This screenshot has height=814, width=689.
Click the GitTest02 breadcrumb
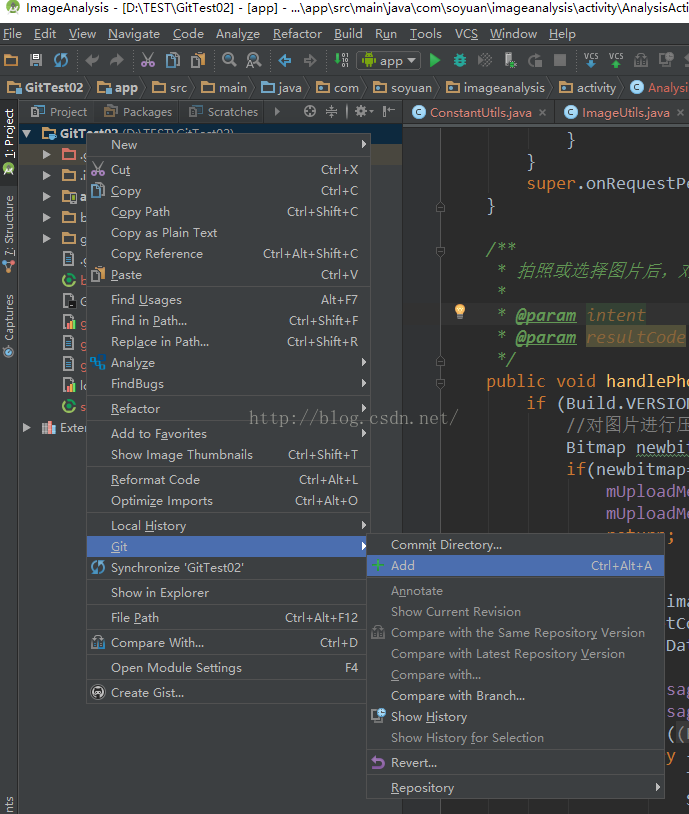point(45,88)
